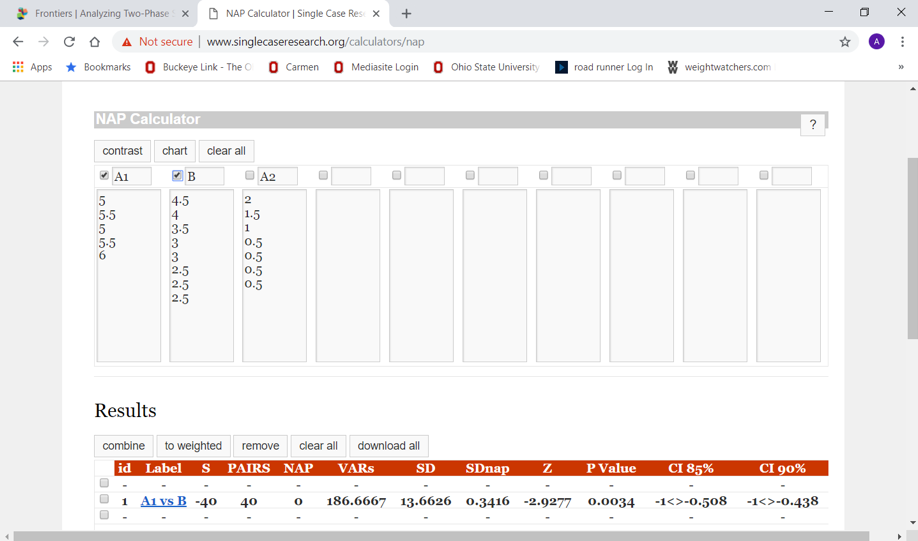Uncheck the A1 column checkbox
The width and height of the screenshot is (918, 541).
[104, 175]
